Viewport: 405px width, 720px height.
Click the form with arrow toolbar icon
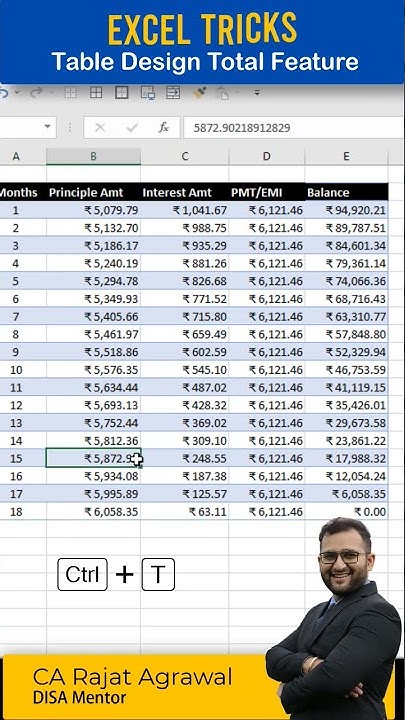coord(173,93)
